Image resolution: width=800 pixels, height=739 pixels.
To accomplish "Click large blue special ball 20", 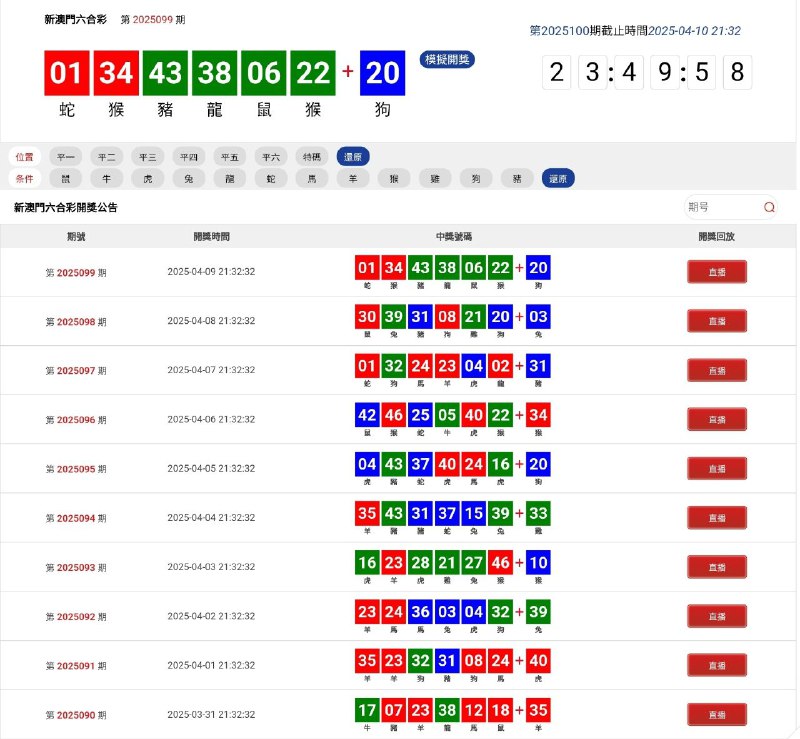I will click(x=383, y=73).
